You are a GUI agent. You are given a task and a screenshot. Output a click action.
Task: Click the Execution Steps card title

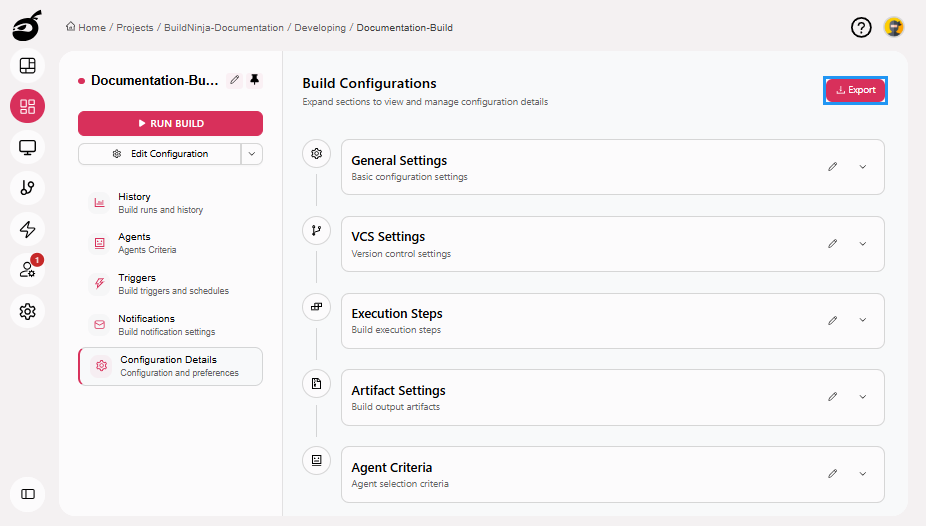click(397, 313)
